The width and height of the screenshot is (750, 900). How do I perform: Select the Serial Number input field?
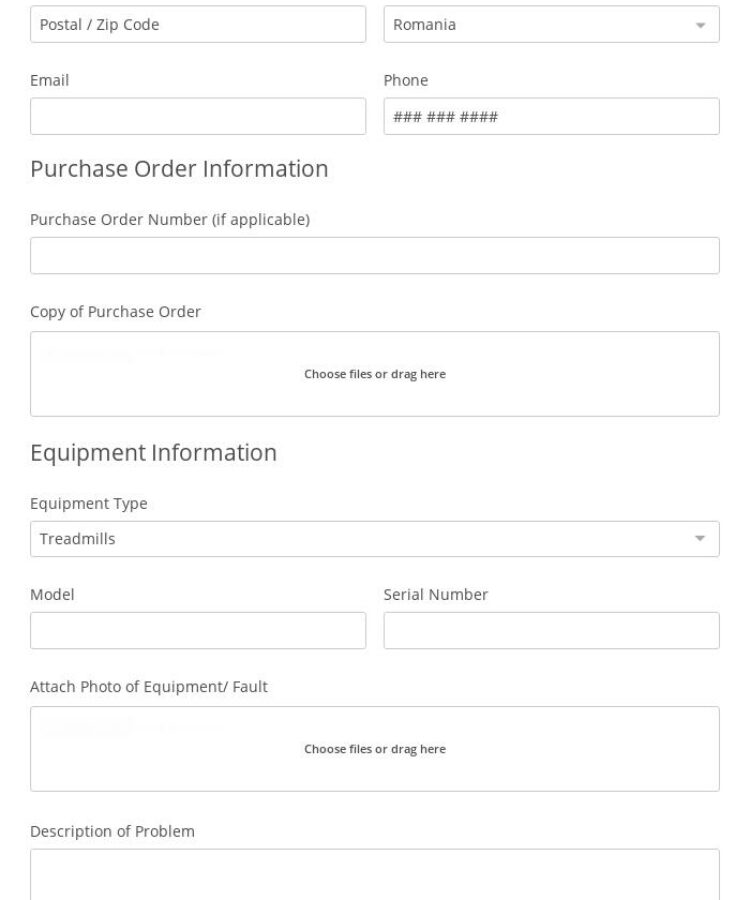(550, 630)
